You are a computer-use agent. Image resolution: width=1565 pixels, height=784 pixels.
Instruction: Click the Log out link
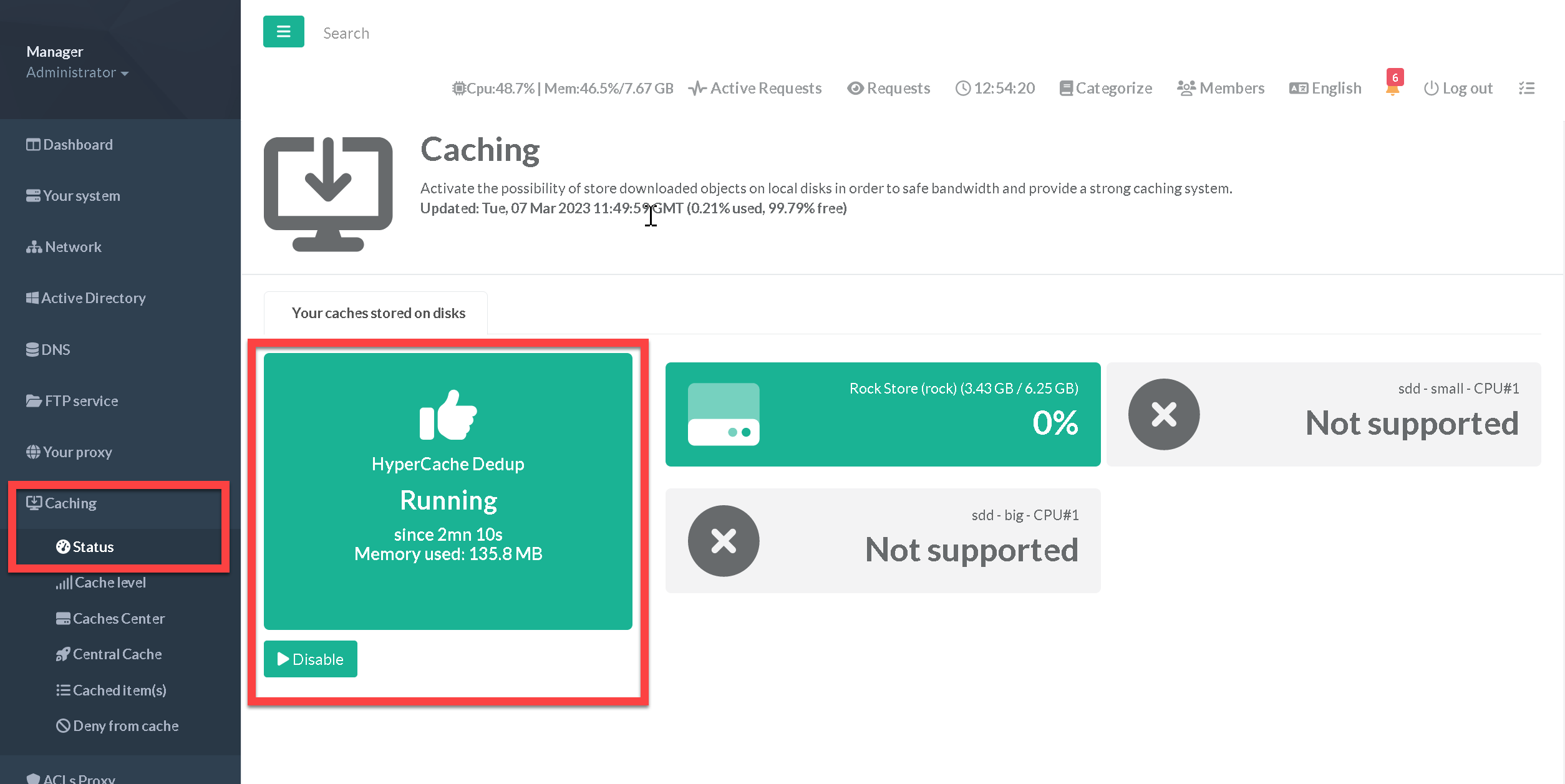pyautogui.click(x=1458, y=89)
